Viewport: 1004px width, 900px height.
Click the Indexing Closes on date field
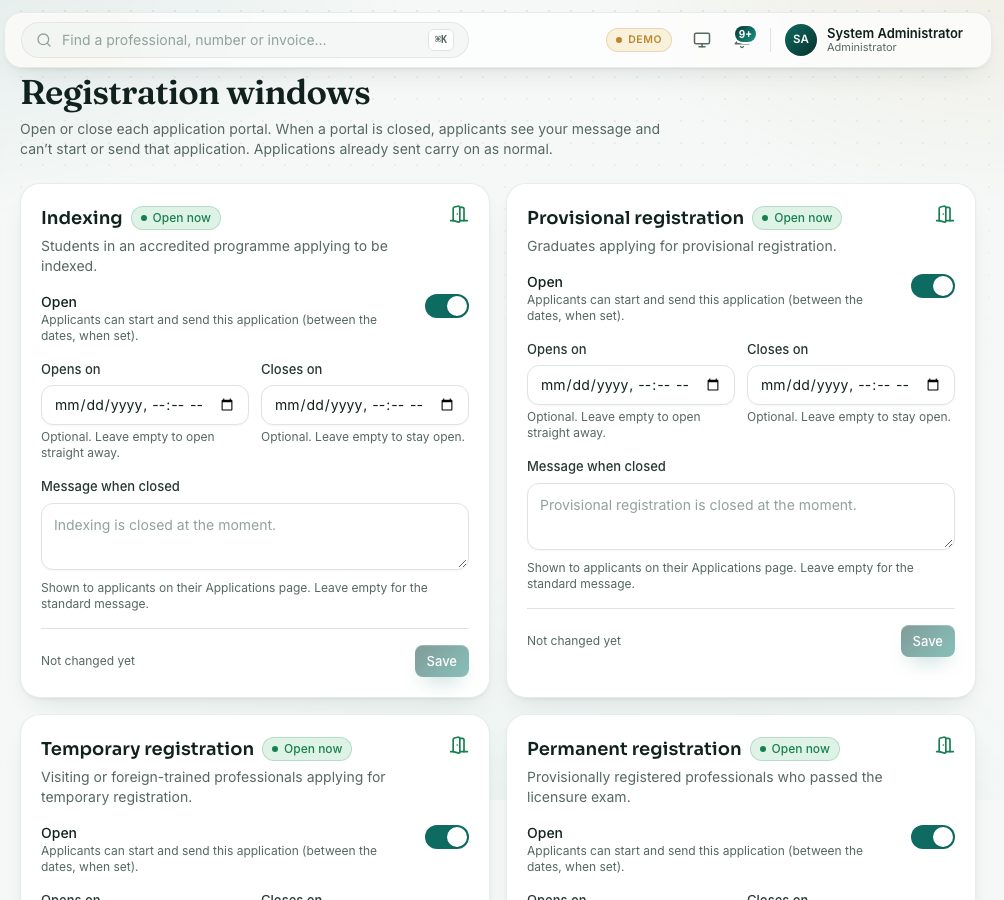click(x=365, y=405)
